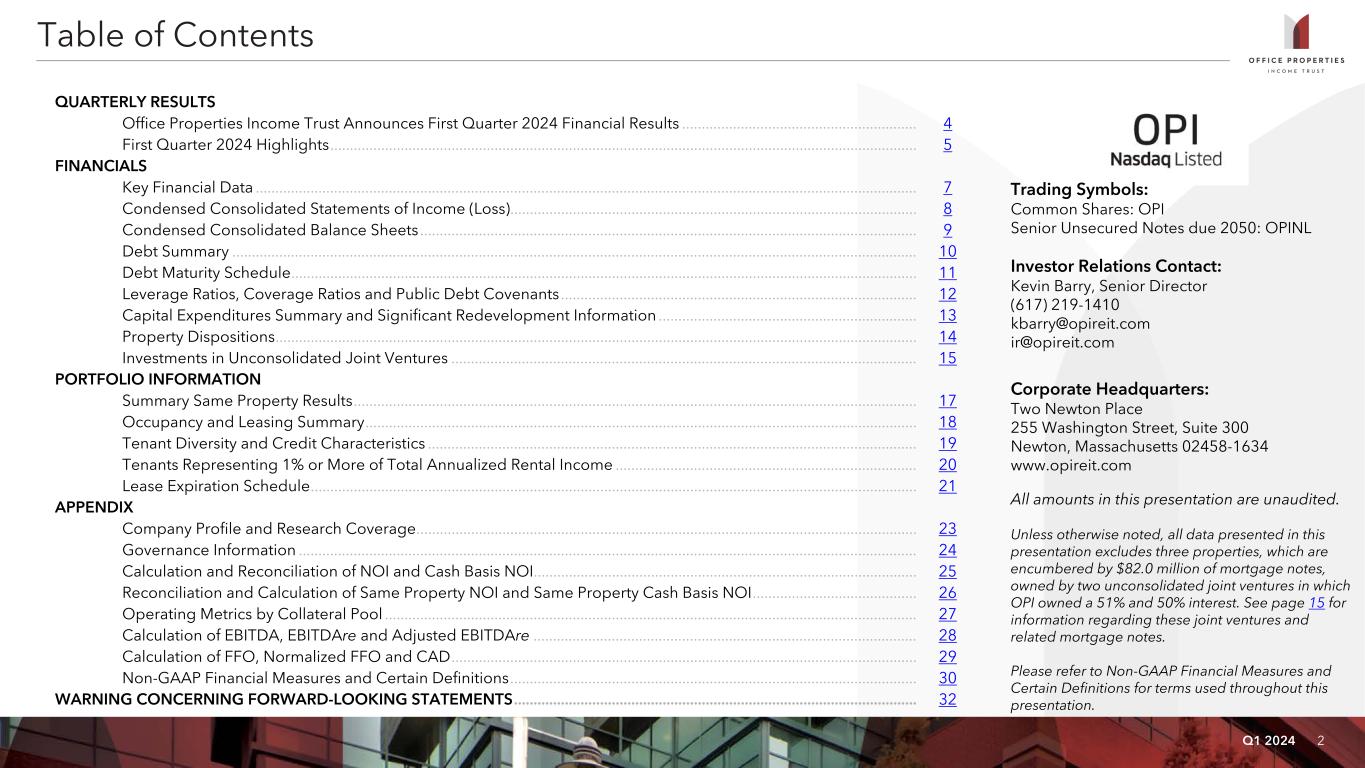Go to page 5 First Quarter Highlights
1365x768 pixels.
click(x=947, y=145)
